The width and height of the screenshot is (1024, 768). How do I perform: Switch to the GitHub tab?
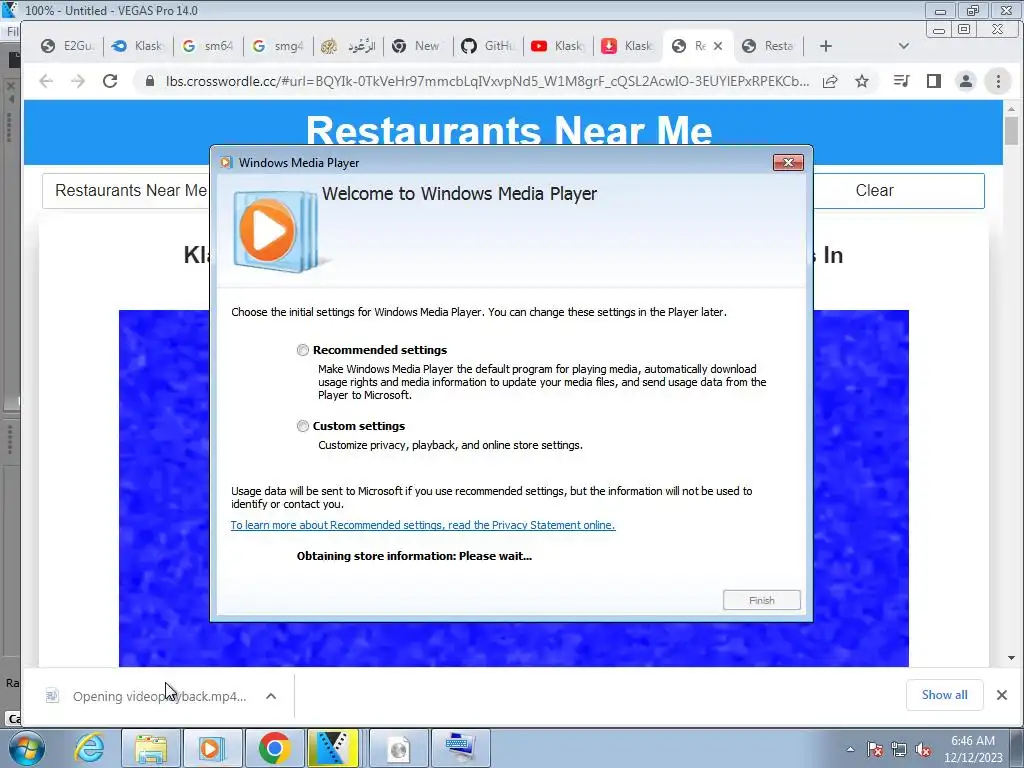tap(488, 46)
